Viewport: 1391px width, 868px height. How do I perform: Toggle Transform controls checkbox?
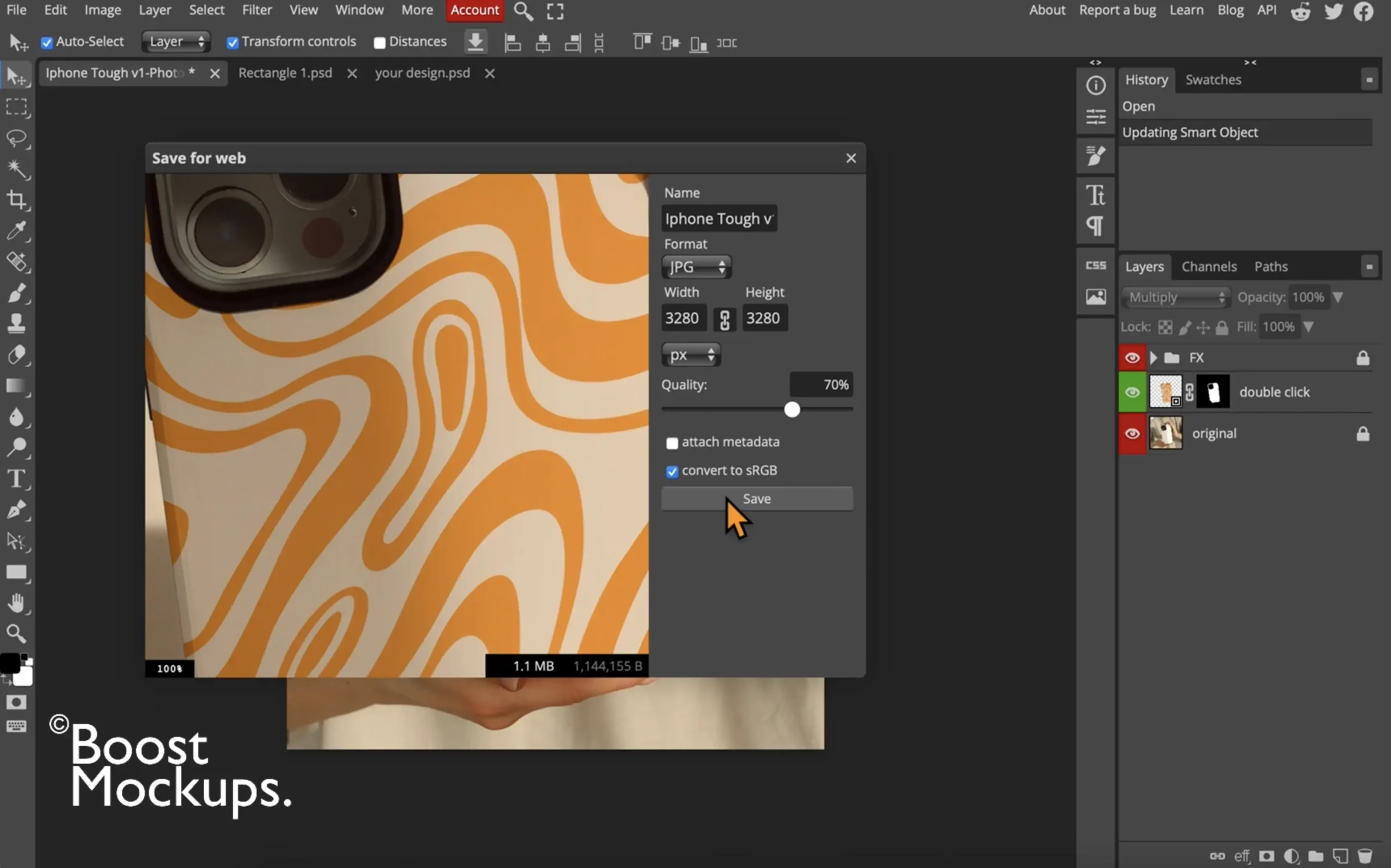pyautogui.click(x=232, y=42)
